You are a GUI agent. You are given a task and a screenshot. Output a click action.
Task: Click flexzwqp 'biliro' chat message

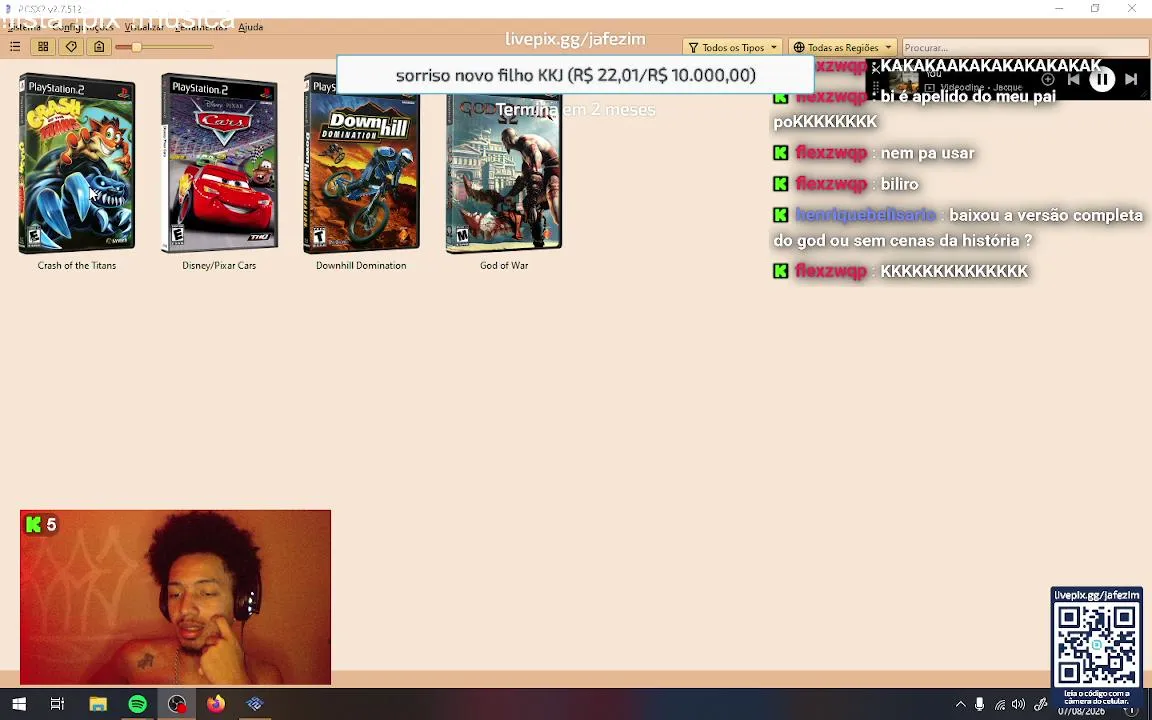pos(846,184)
